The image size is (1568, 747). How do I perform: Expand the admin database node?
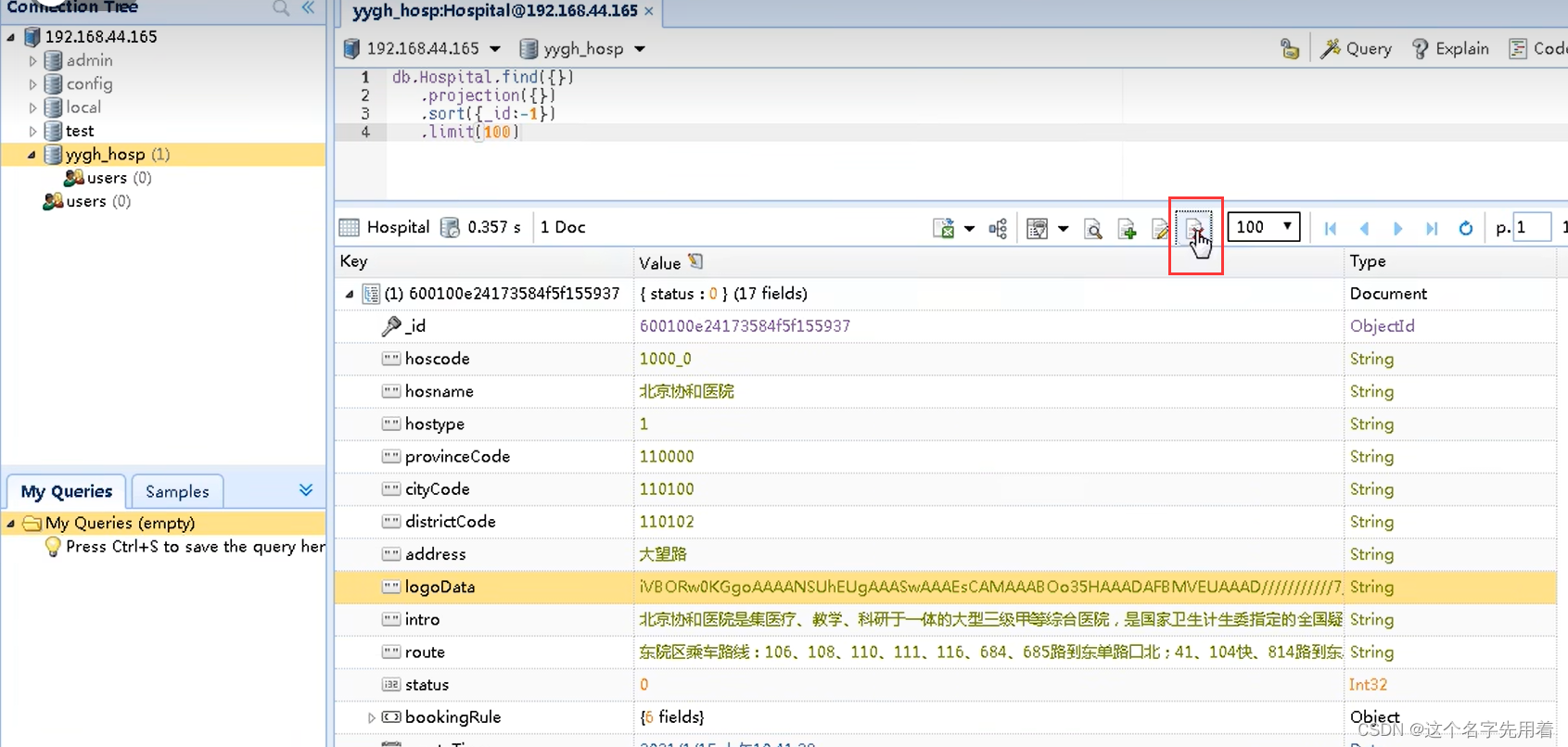32,61
